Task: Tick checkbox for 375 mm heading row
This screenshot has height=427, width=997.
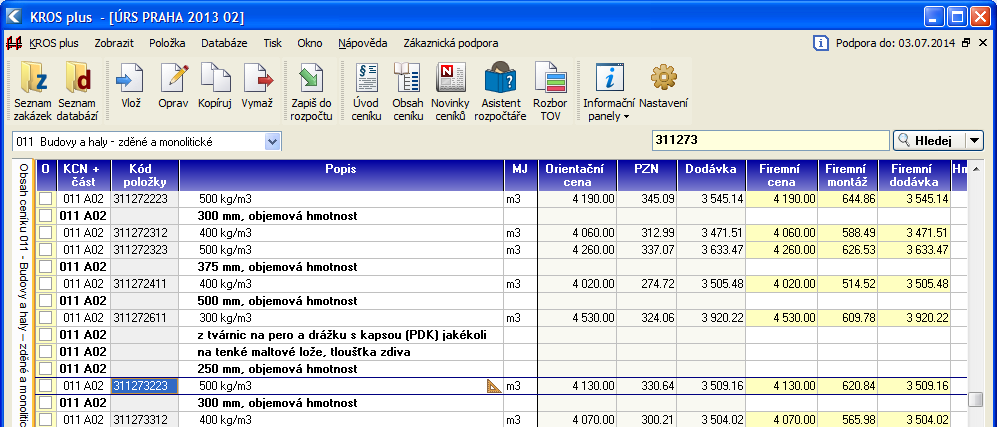Action: coord(45,267)
